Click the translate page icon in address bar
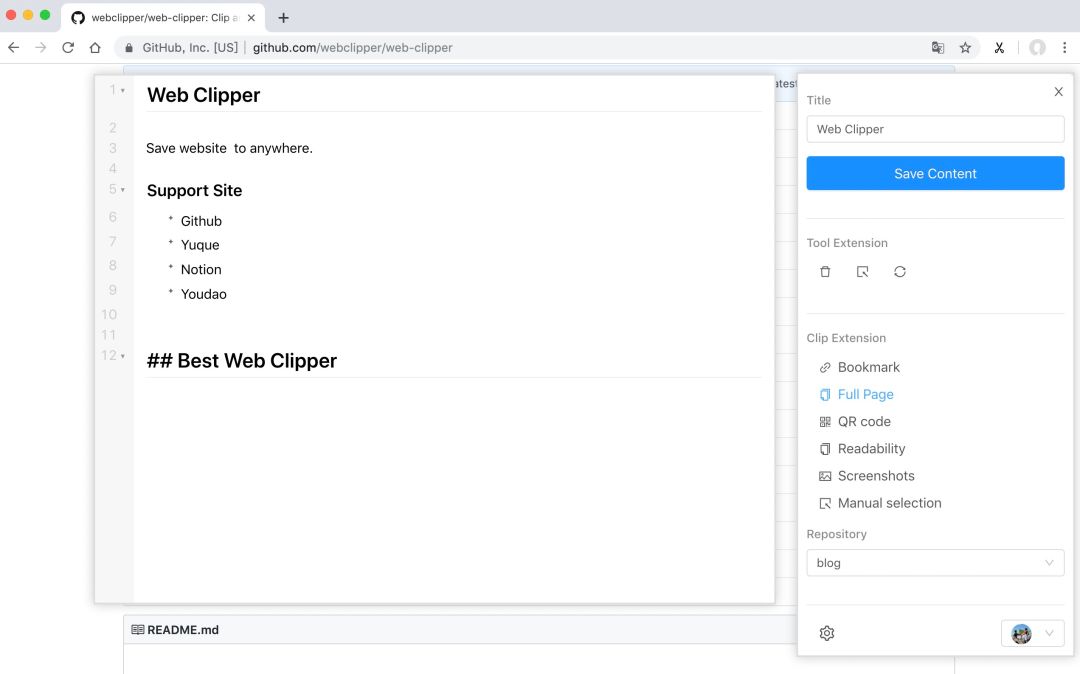Viewport: 1080px width, 674px height. pos(937,48)
